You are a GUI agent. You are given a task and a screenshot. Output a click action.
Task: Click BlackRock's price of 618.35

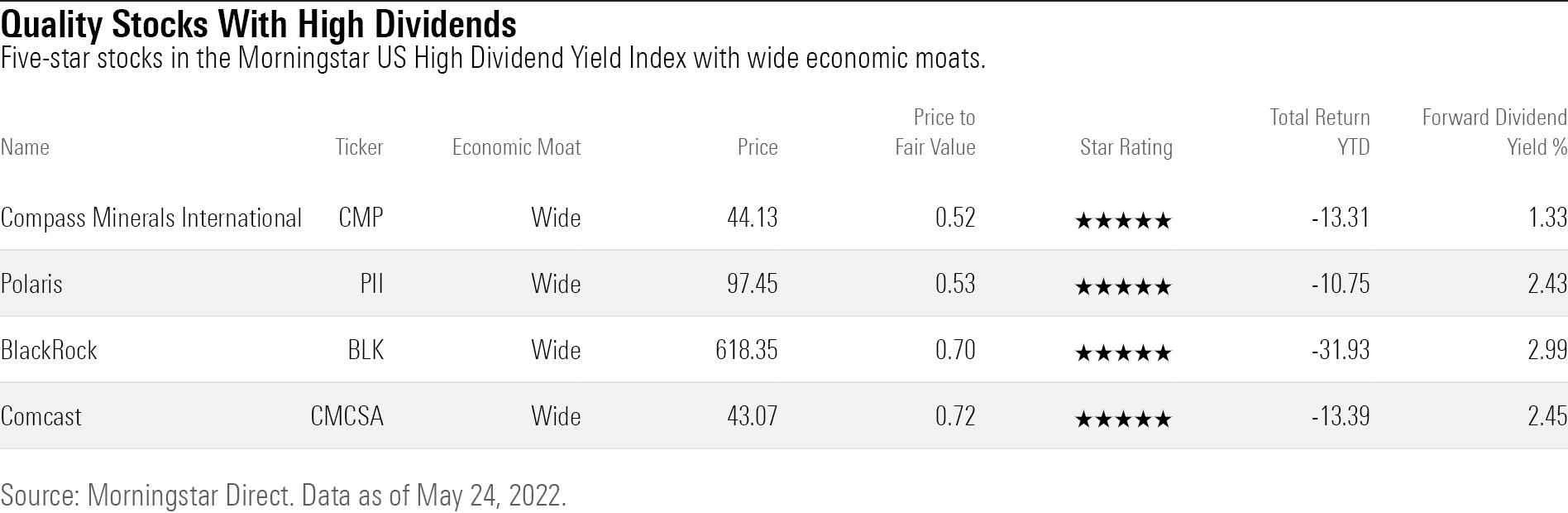[x=746, y=350]
